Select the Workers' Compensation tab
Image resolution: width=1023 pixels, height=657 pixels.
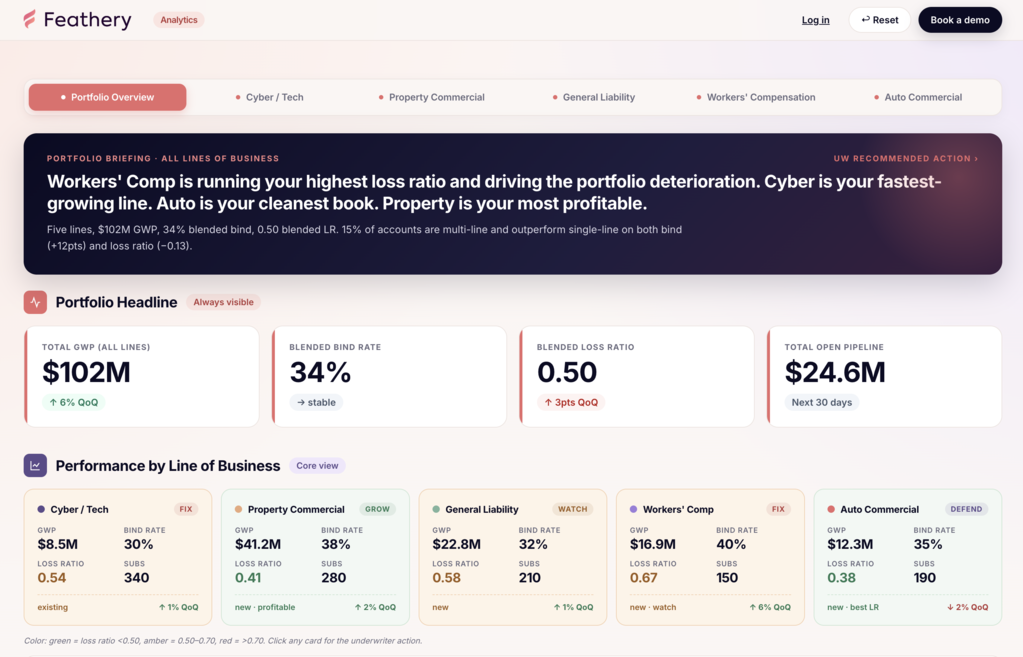click(756, 97)
